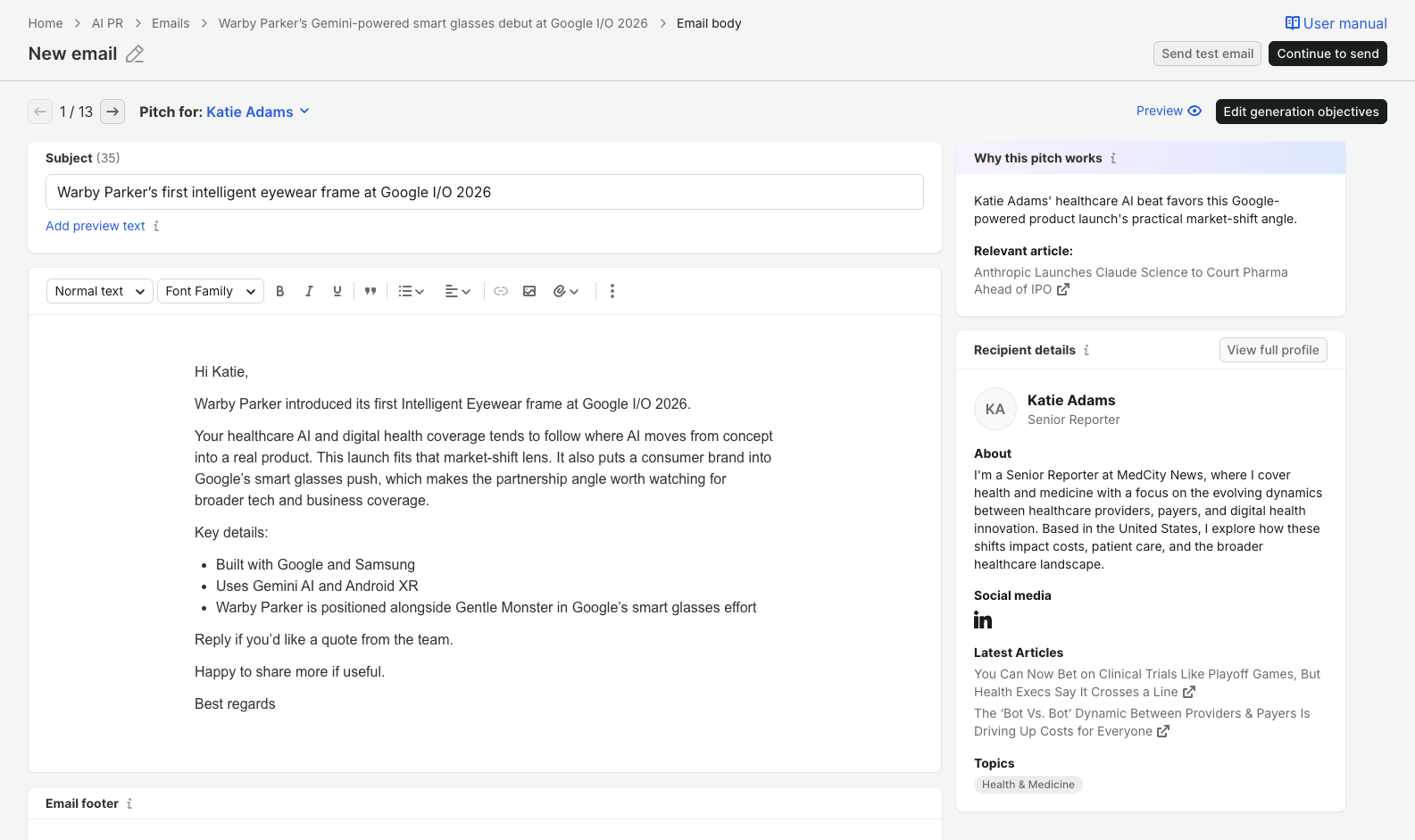The image size is (1415, 840).
Task: Click the Best regards line
Action: (x=235, y=703)
